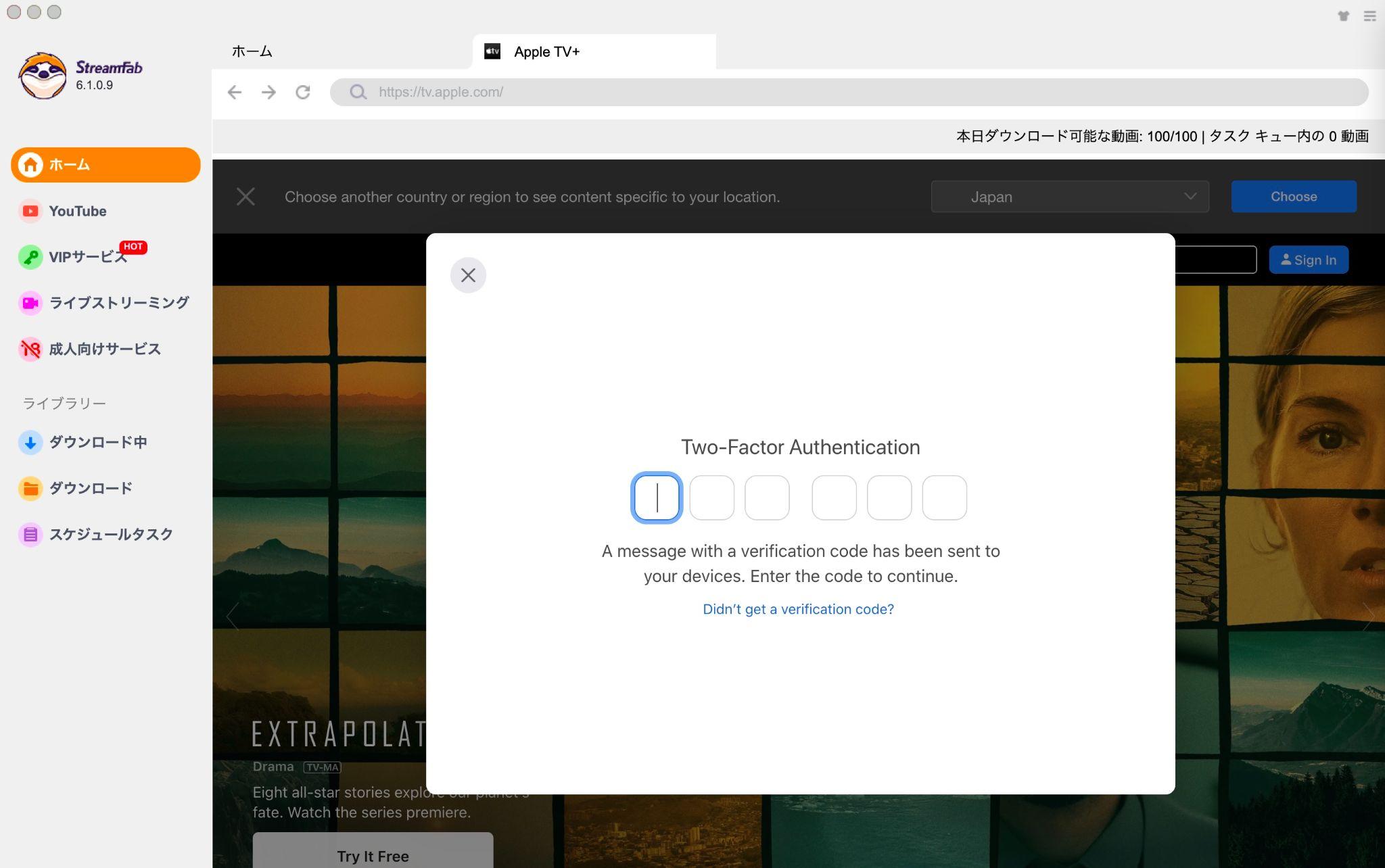Open ダウンロード中 in the library
This screenshot has width=1385, height=868.
pos(83,442)
